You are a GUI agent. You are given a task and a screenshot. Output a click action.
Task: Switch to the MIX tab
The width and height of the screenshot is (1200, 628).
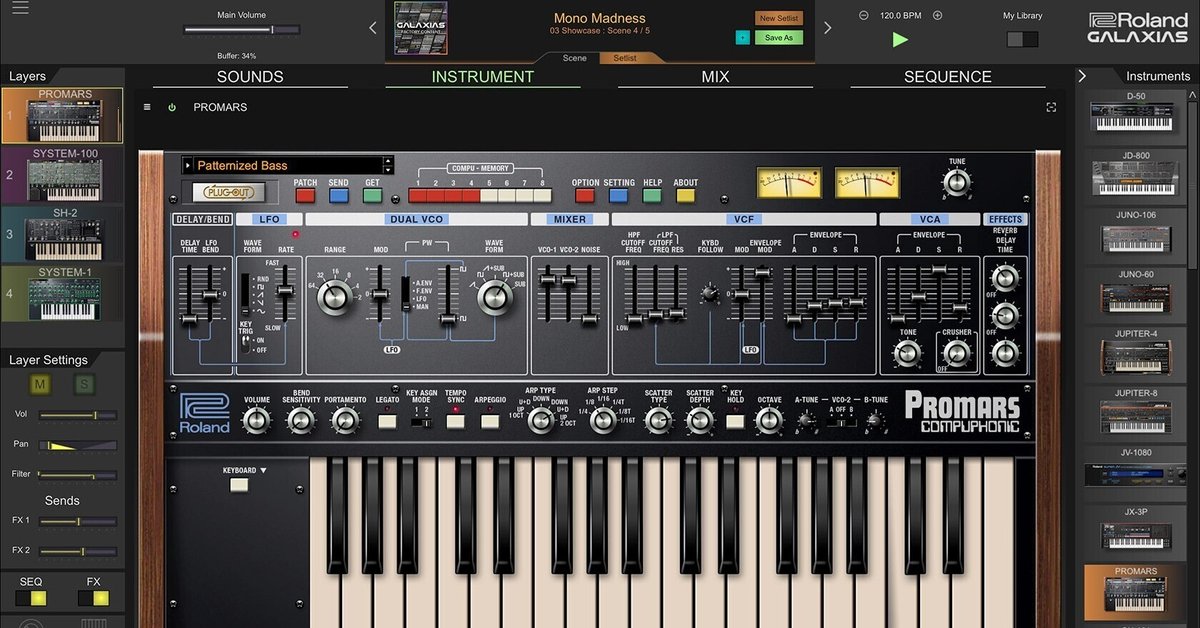tap(715, 76)
